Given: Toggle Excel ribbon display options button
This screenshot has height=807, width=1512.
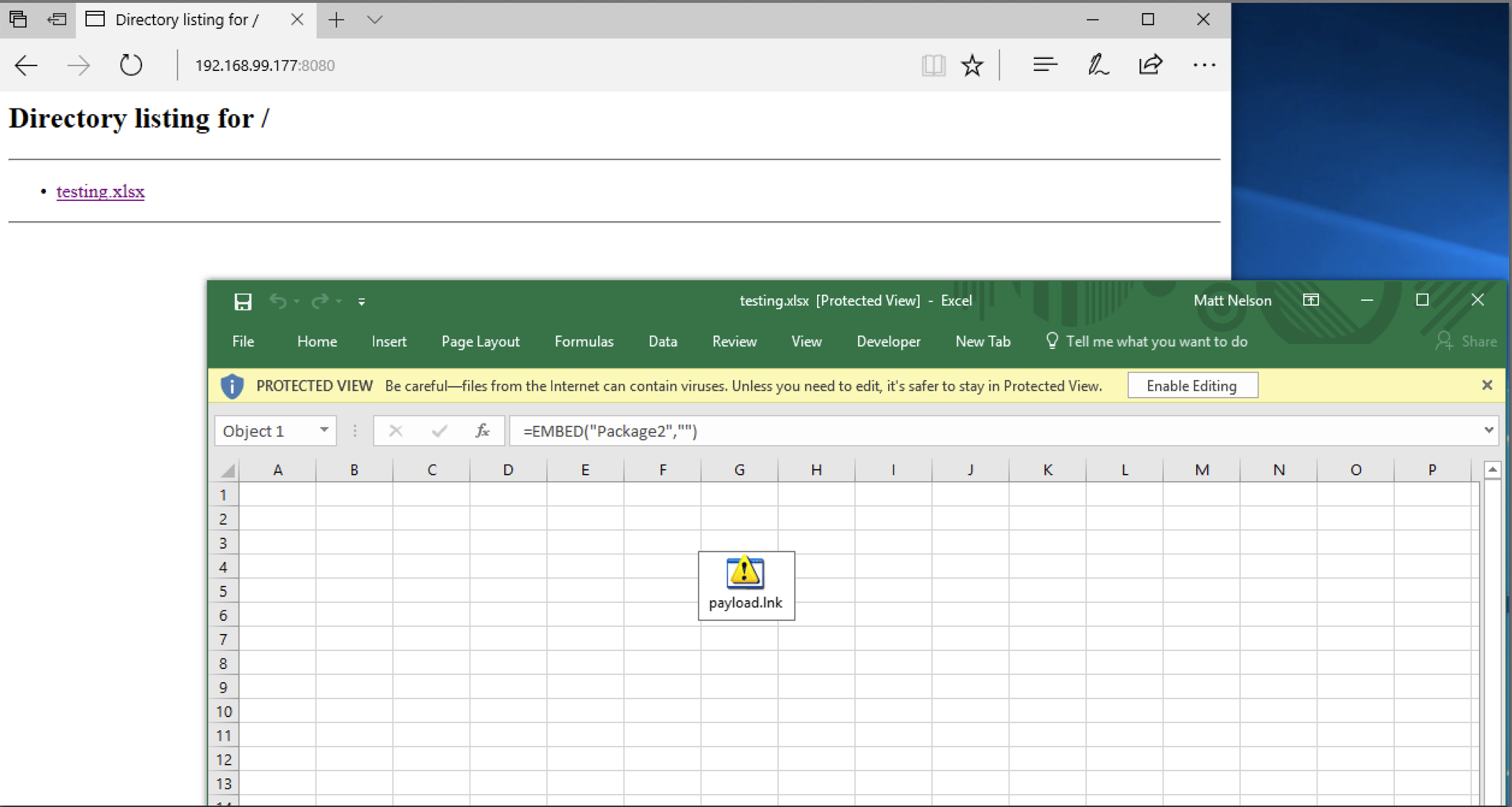Looking at the screenshot, I should click(x=1311, y=300).
